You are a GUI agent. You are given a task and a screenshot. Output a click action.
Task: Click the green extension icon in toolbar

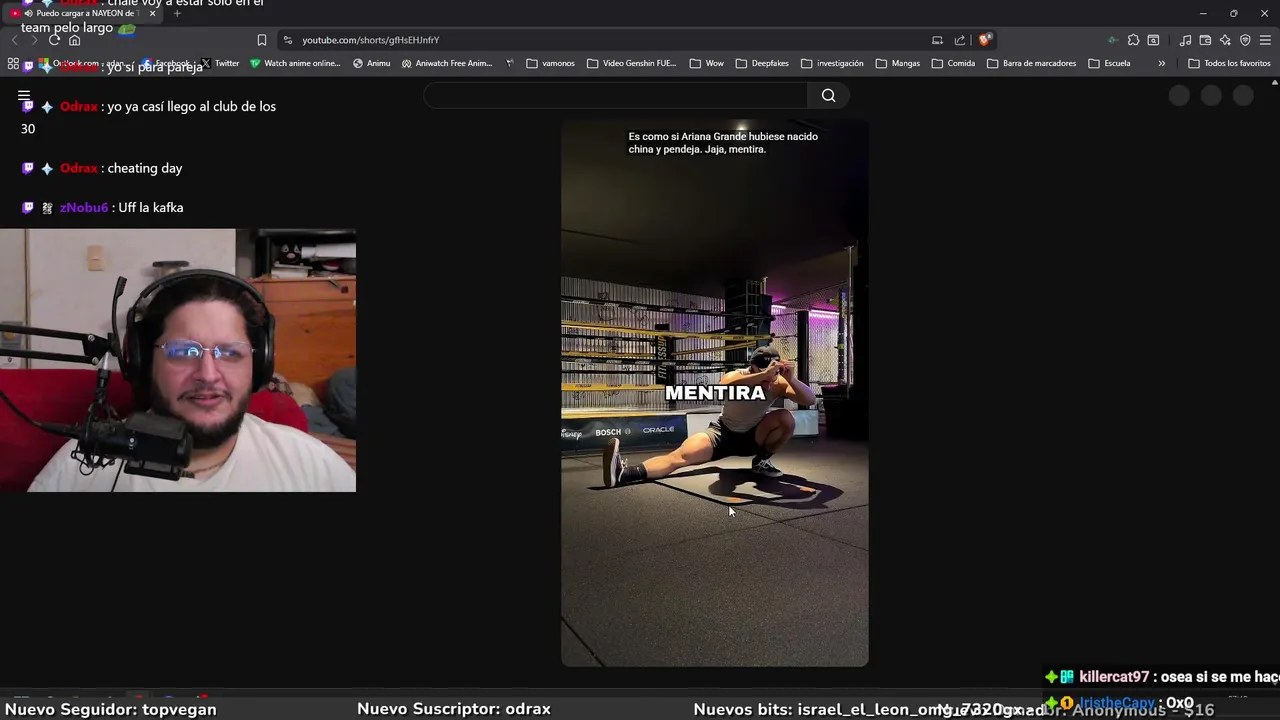(x=1113, y=40)
